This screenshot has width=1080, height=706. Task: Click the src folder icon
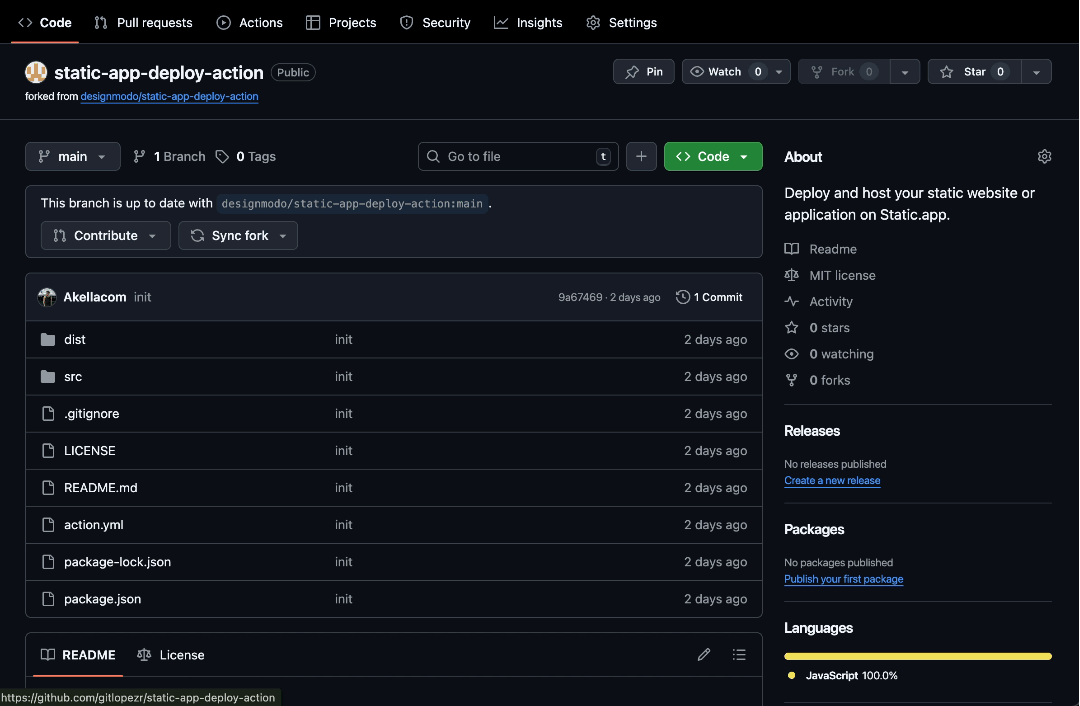(48, 377)
